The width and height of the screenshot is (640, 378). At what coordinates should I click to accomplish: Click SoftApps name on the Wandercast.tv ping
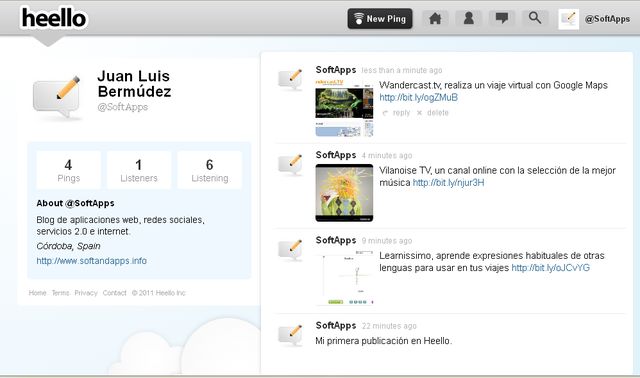(x=336, y=70)
